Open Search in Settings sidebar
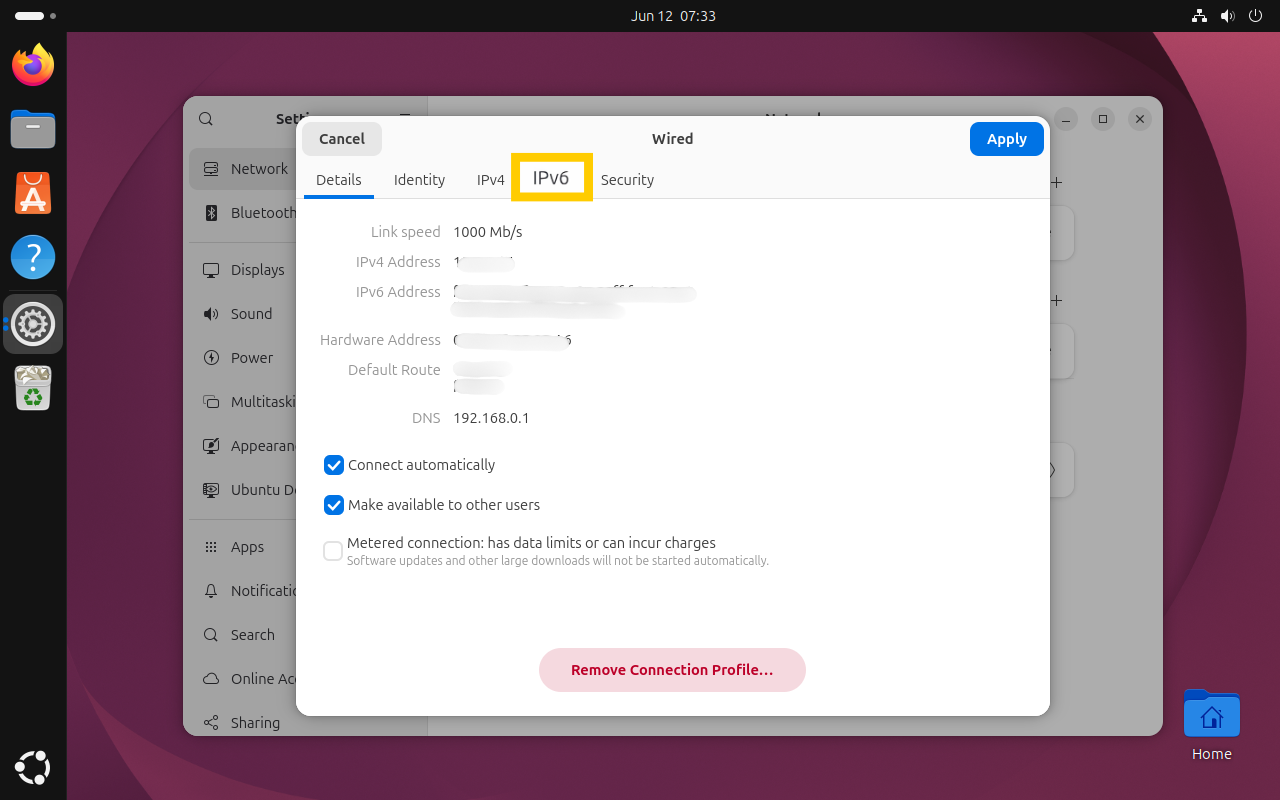The height and width of the screenshot is (800, 1280). 243,635
